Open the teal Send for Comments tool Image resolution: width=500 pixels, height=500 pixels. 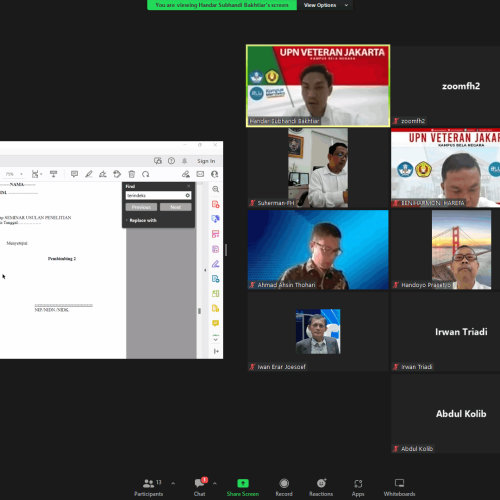(216, 279)
